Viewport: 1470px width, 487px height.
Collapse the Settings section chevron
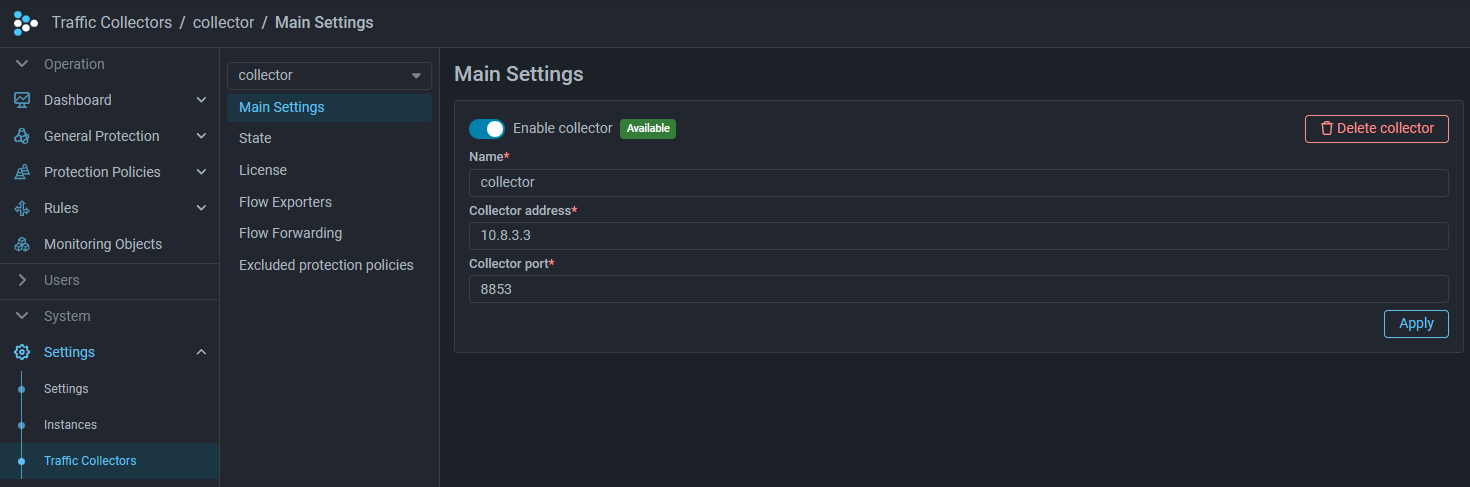[x=201, y=352]
